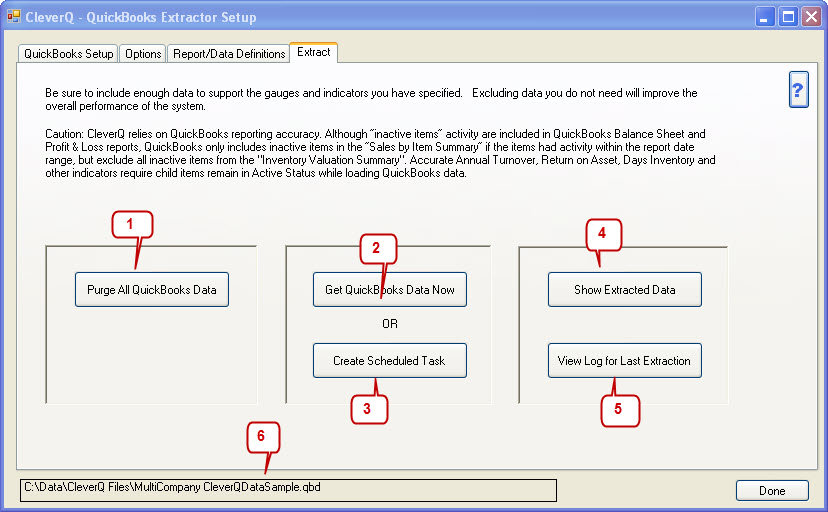Select callout marker number 5
The image size is (828, 512).
pyautogui.click(x=619, y=408)
